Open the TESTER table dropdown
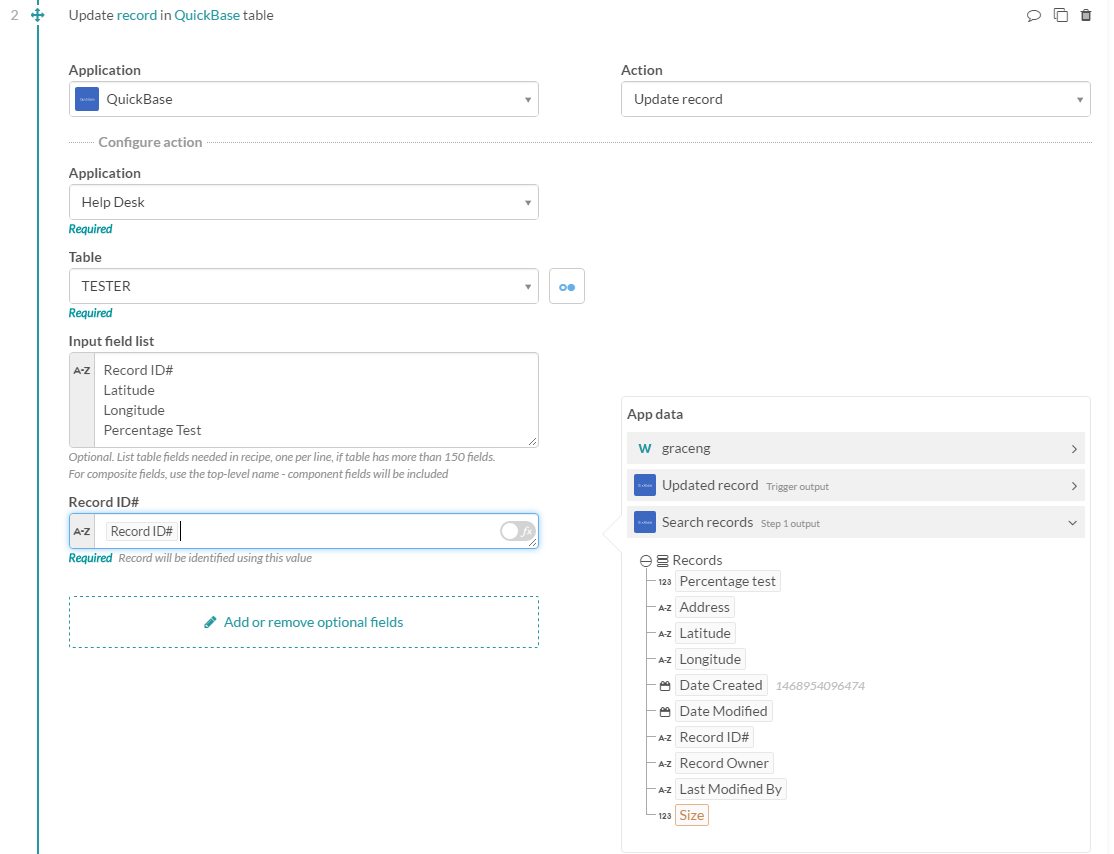This screenshot has height=854, width=1114. [303, 286]
